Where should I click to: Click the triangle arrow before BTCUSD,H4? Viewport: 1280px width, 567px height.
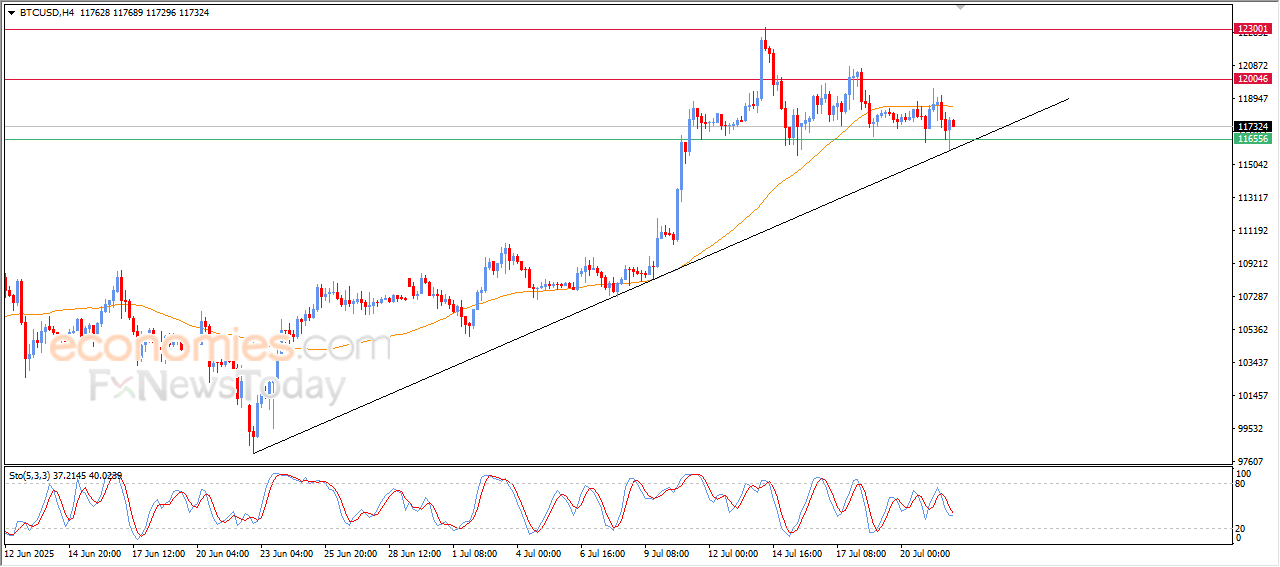click(11, 13)
